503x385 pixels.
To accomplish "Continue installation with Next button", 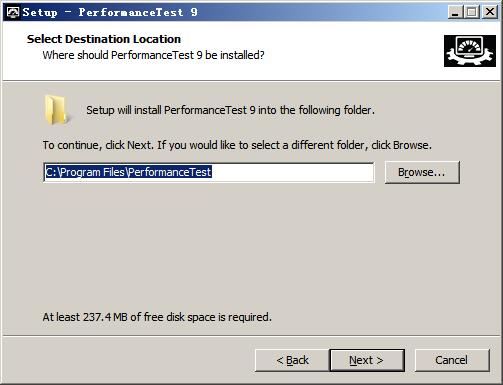I will click(367, 360).
